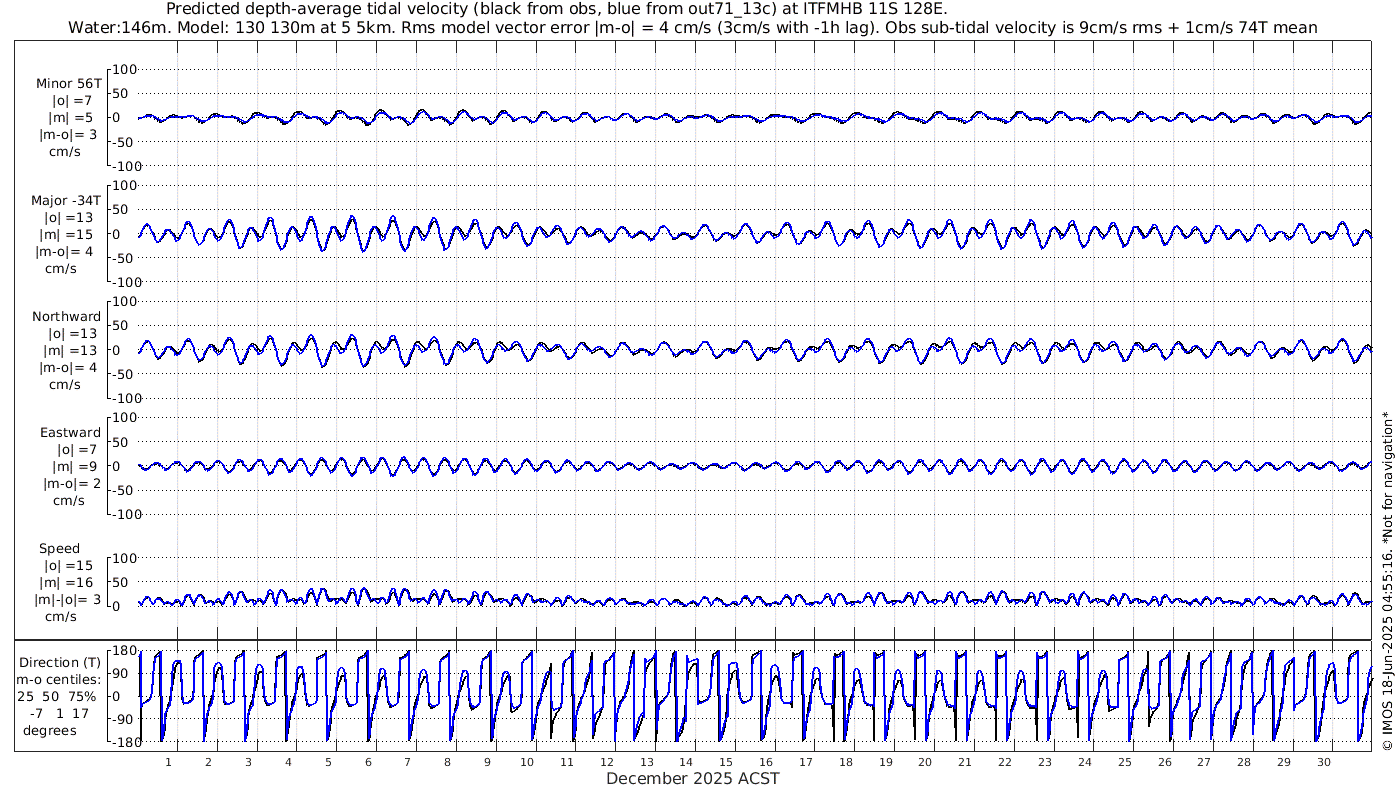Click the 'Speed' panel label
Image resolution: width=1400 pixels, height=800 pixels.
59,549
